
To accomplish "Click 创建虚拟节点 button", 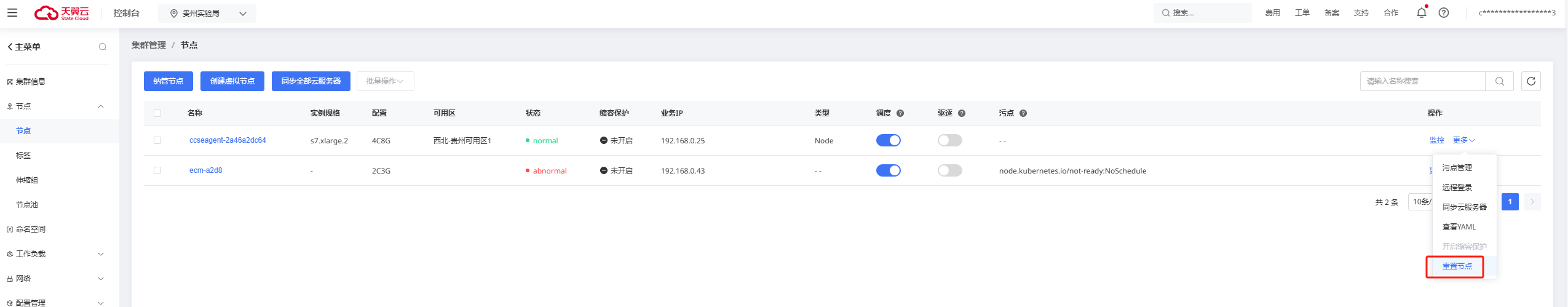I will pos(232,81).
